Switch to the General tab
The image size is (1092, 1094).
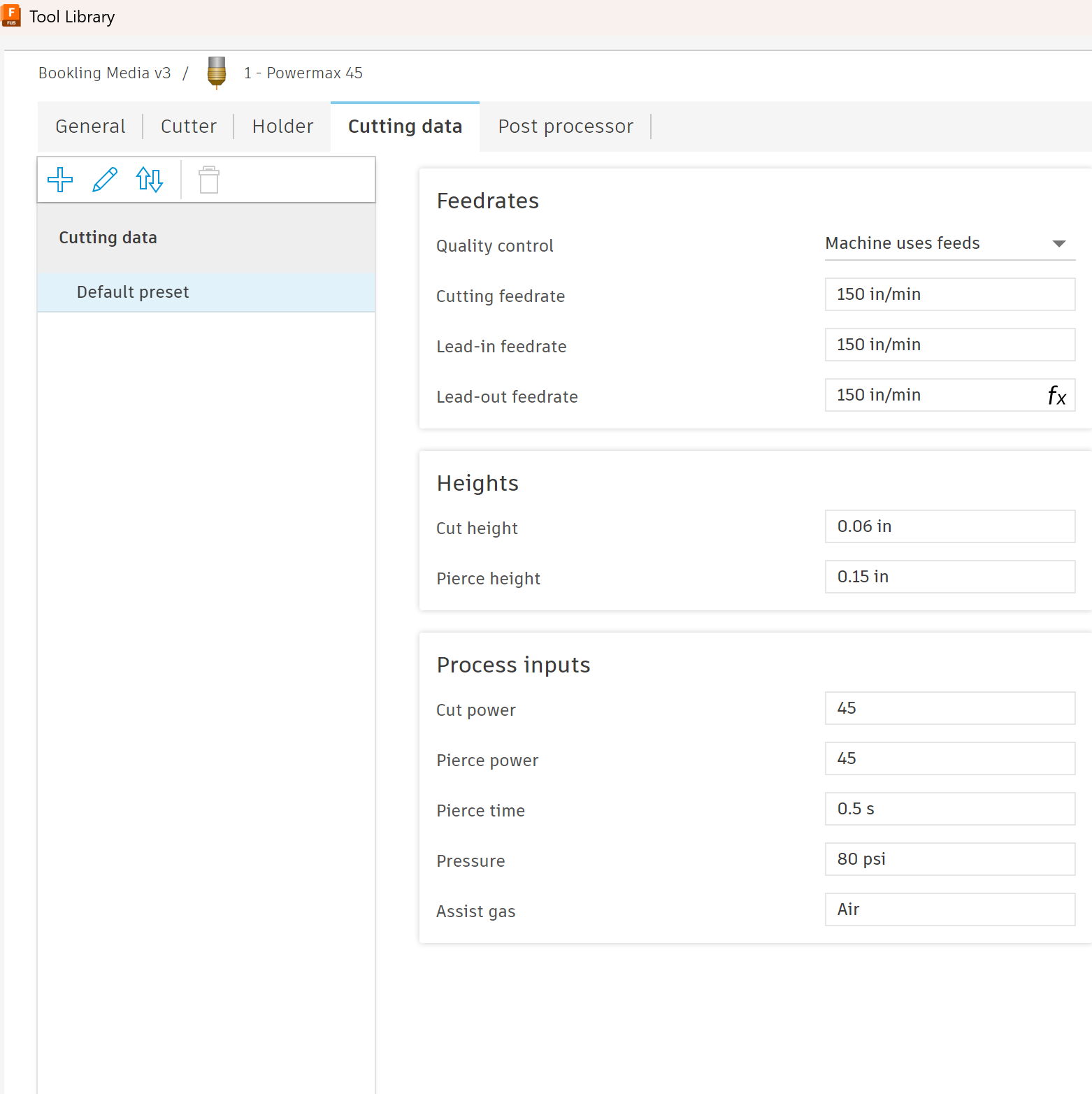pyautogui.click(x=90, y=127)
